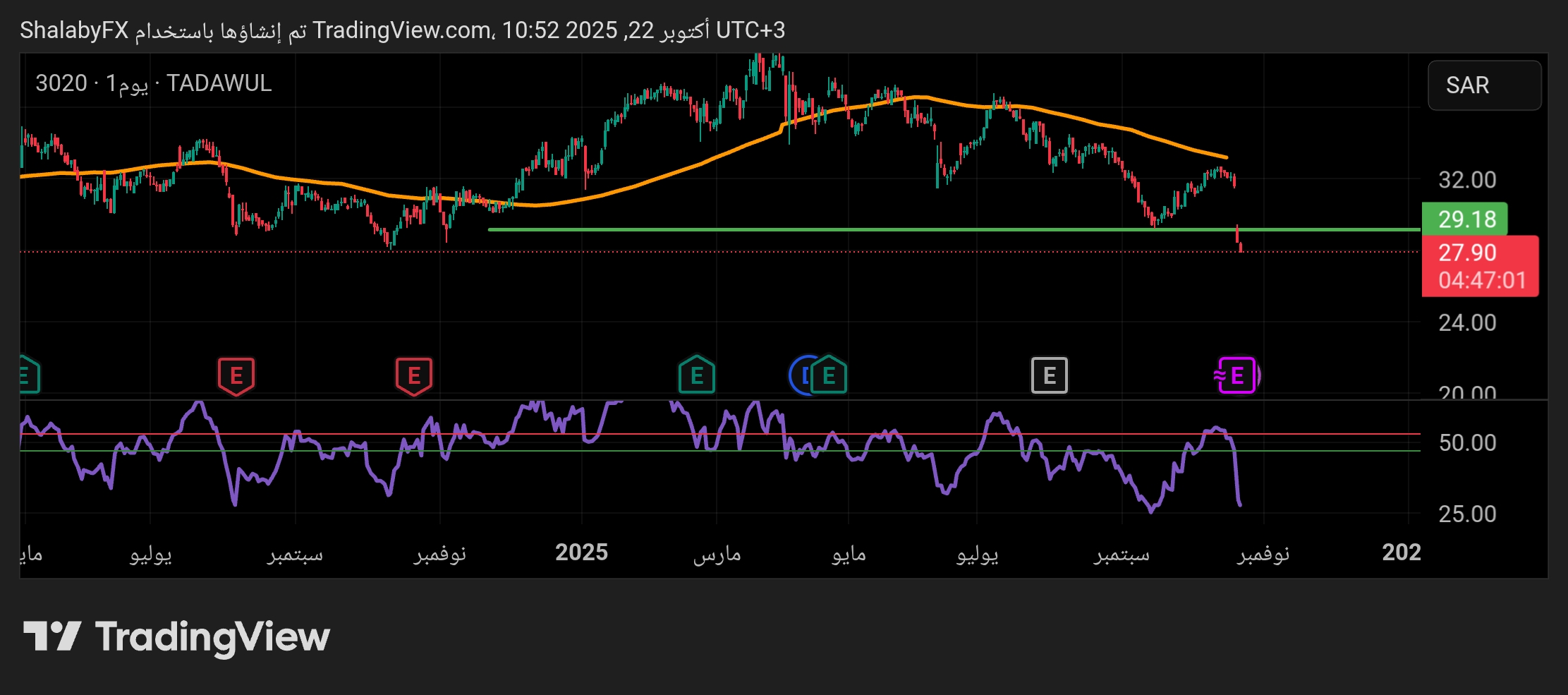Image resolution: width=1568 pixels, height=695 pixels.
Task: Click the TradingView.com text in header
Action: (402, 30)
